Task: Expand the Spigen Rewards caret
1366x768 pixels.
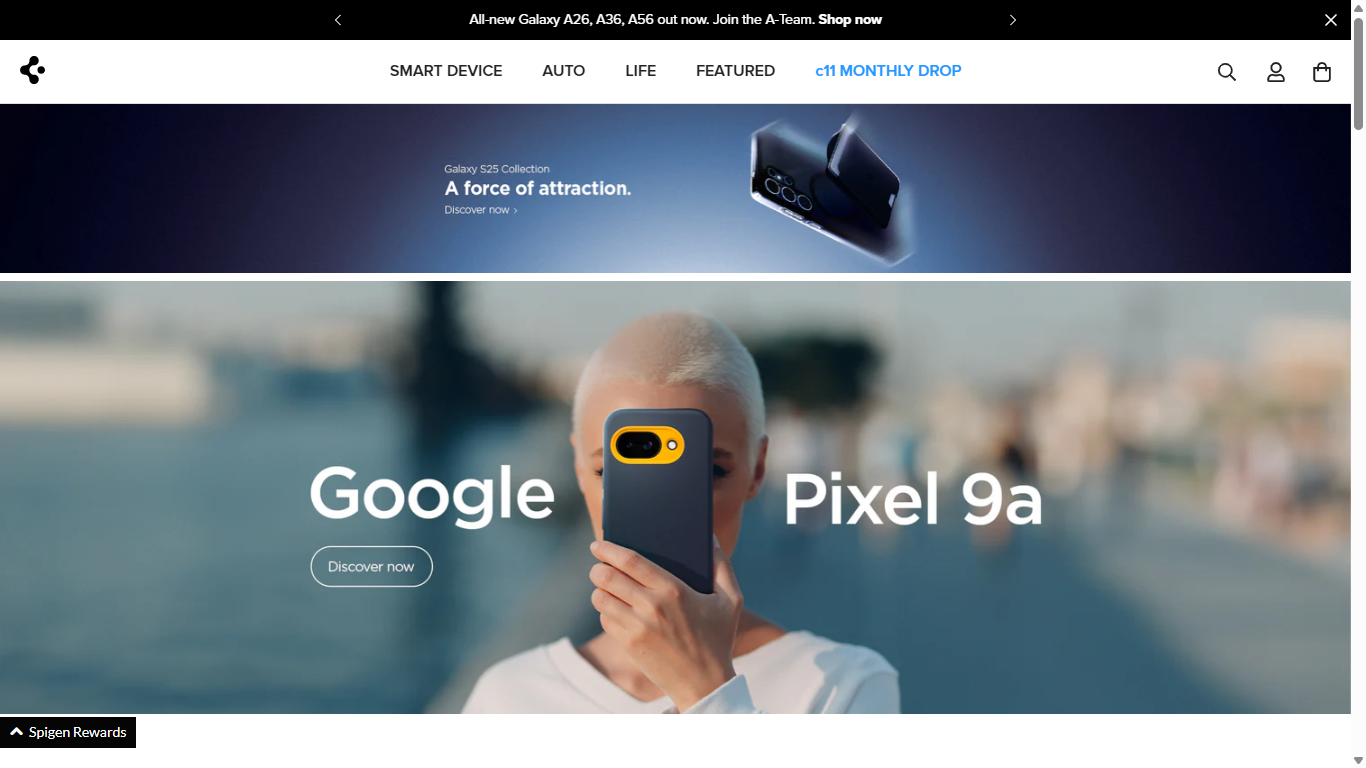Action: tap(16, 732)
